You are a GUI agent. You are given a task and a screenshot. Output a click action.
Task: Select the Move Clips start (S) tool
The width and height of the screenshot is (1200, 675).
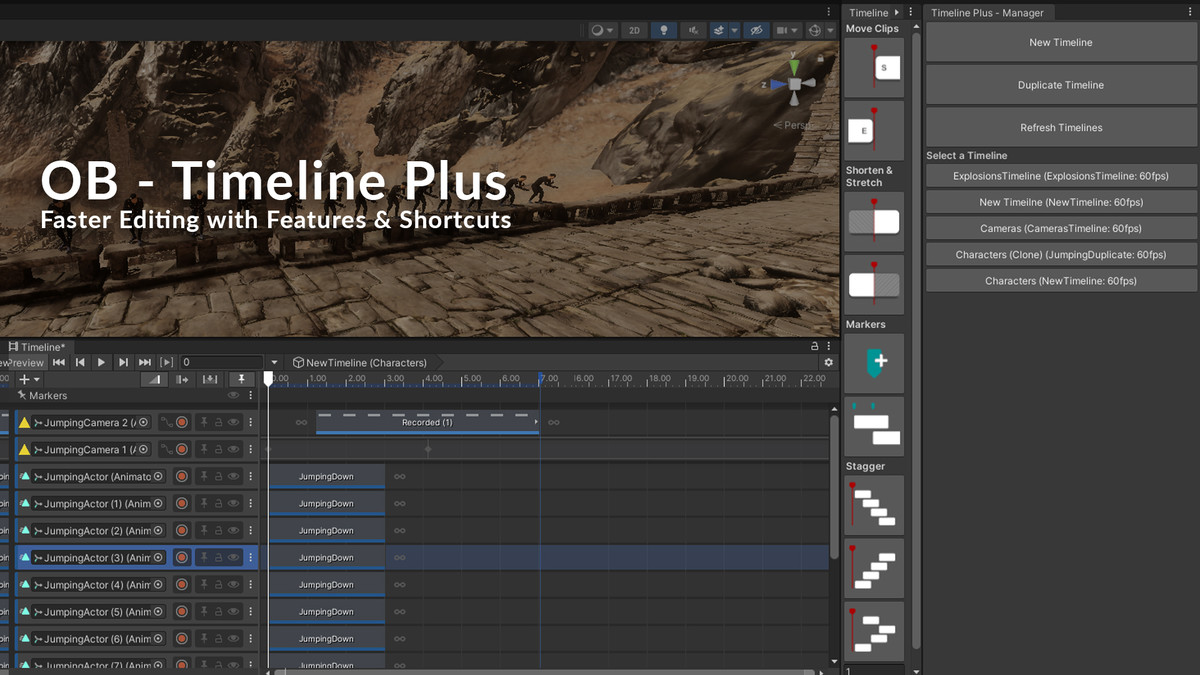(x=873, y=67)
